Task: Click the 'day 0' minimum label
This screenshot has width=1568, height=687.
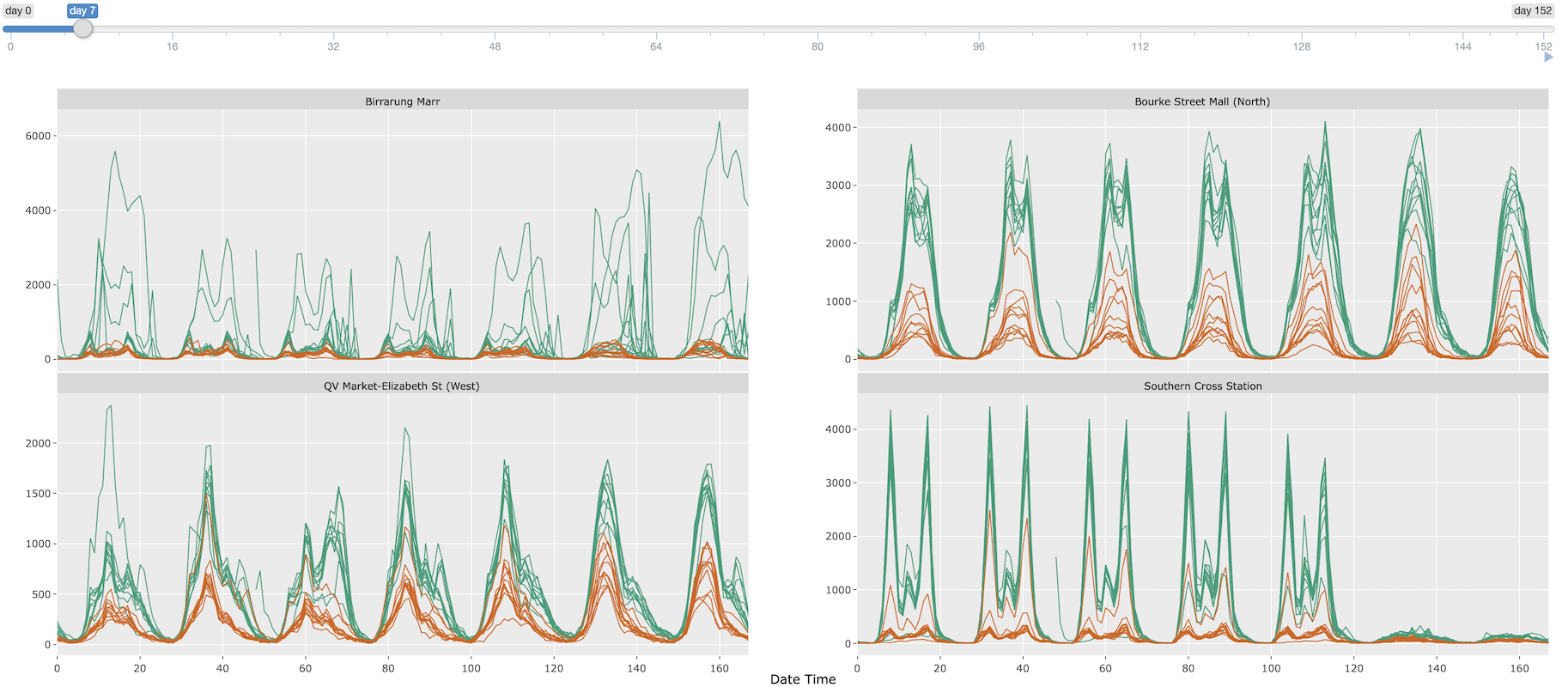Action: 18,11
